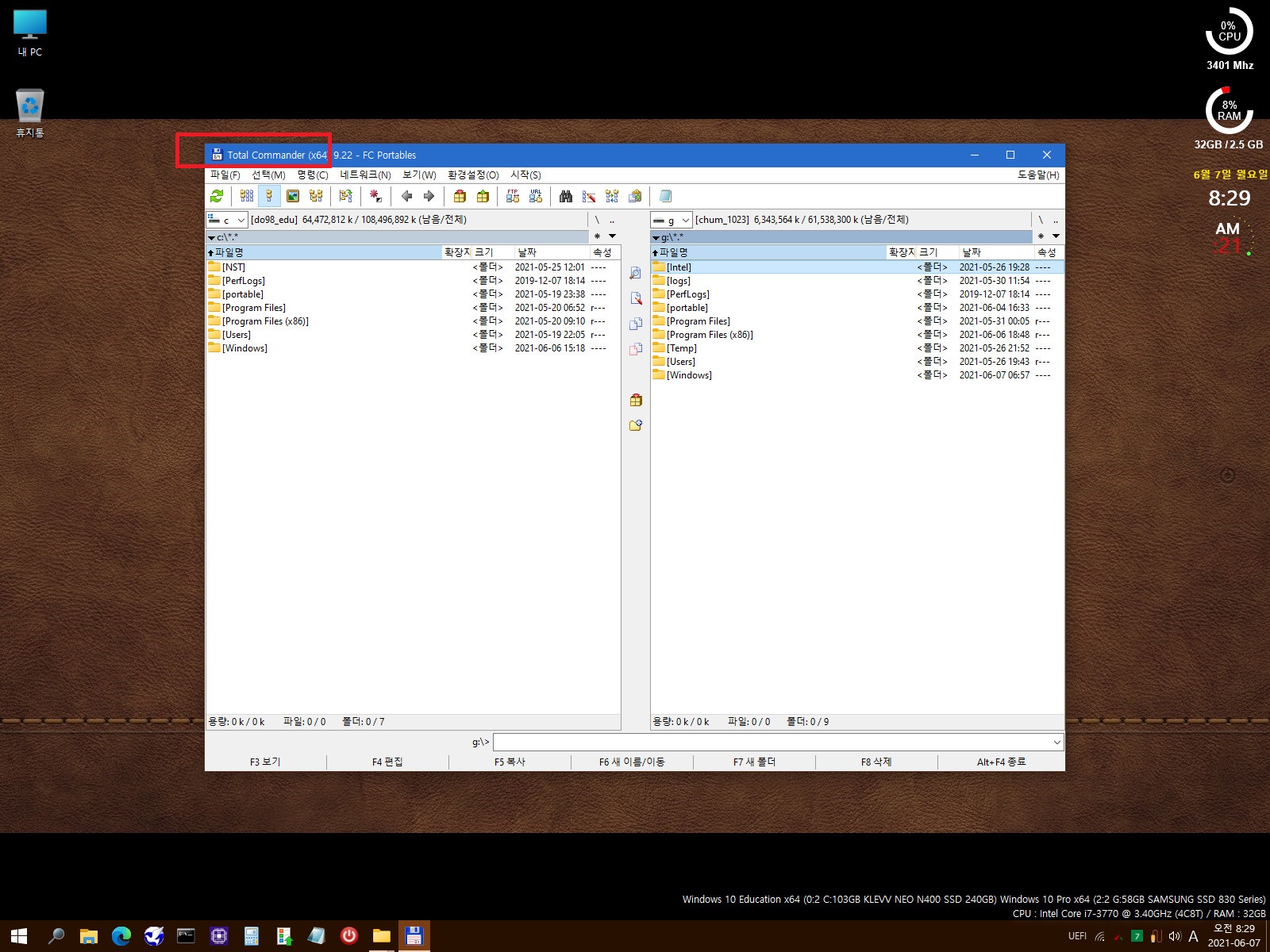Click the F3 보기 button

[266, 762]
